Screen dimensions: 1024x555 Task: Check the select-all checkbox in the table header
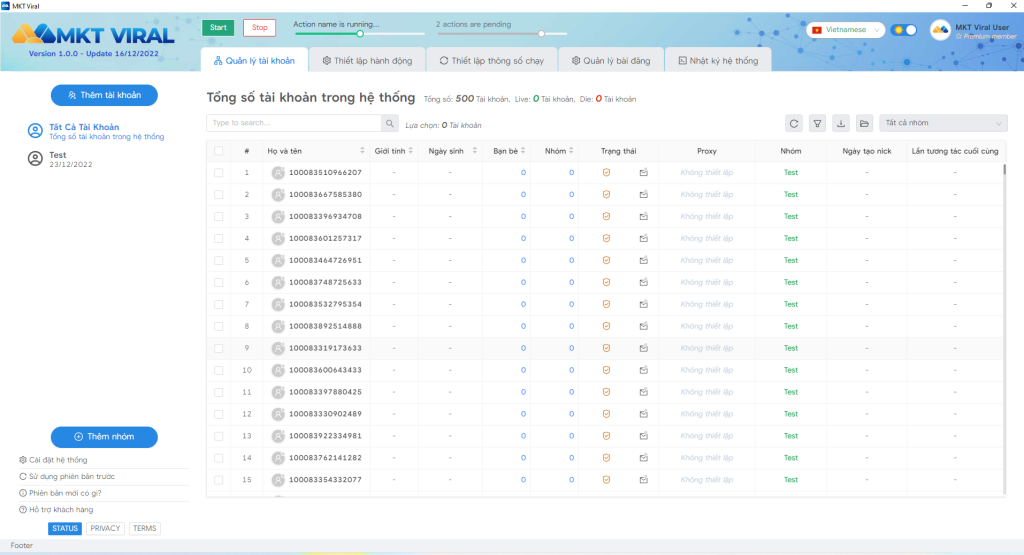(x=218, y=151)
